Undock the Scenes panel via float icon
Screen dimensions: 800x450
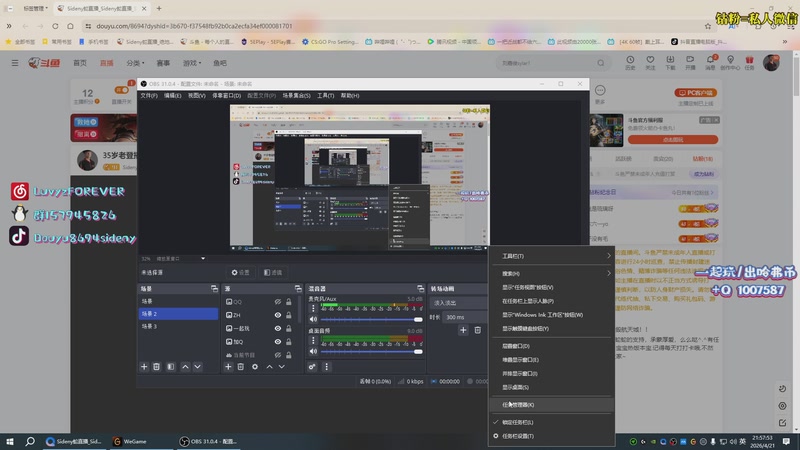[x=214, y=289]
